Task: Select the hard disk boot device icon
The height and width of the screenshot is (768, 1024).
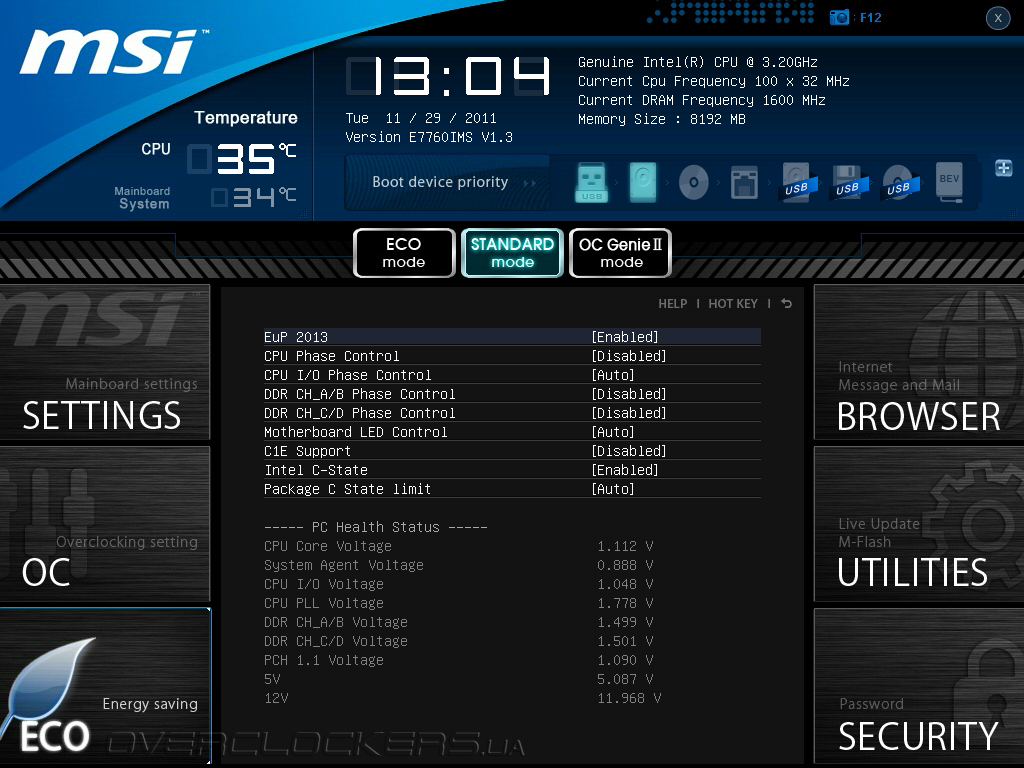Action: pos(643,182)
